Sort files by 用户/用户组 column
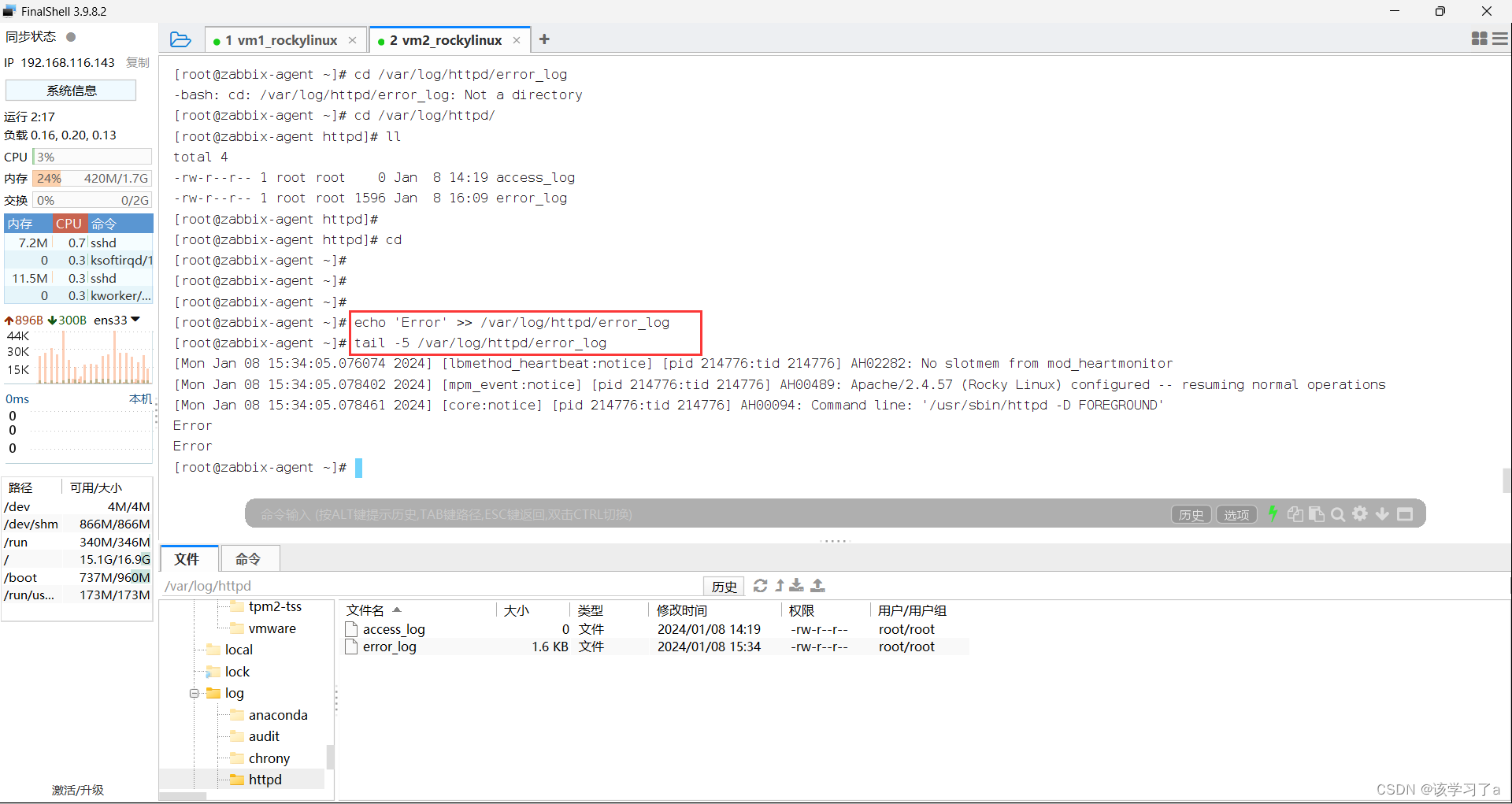The height and width of the screenshot is (804, 1512). pos(920,610)
